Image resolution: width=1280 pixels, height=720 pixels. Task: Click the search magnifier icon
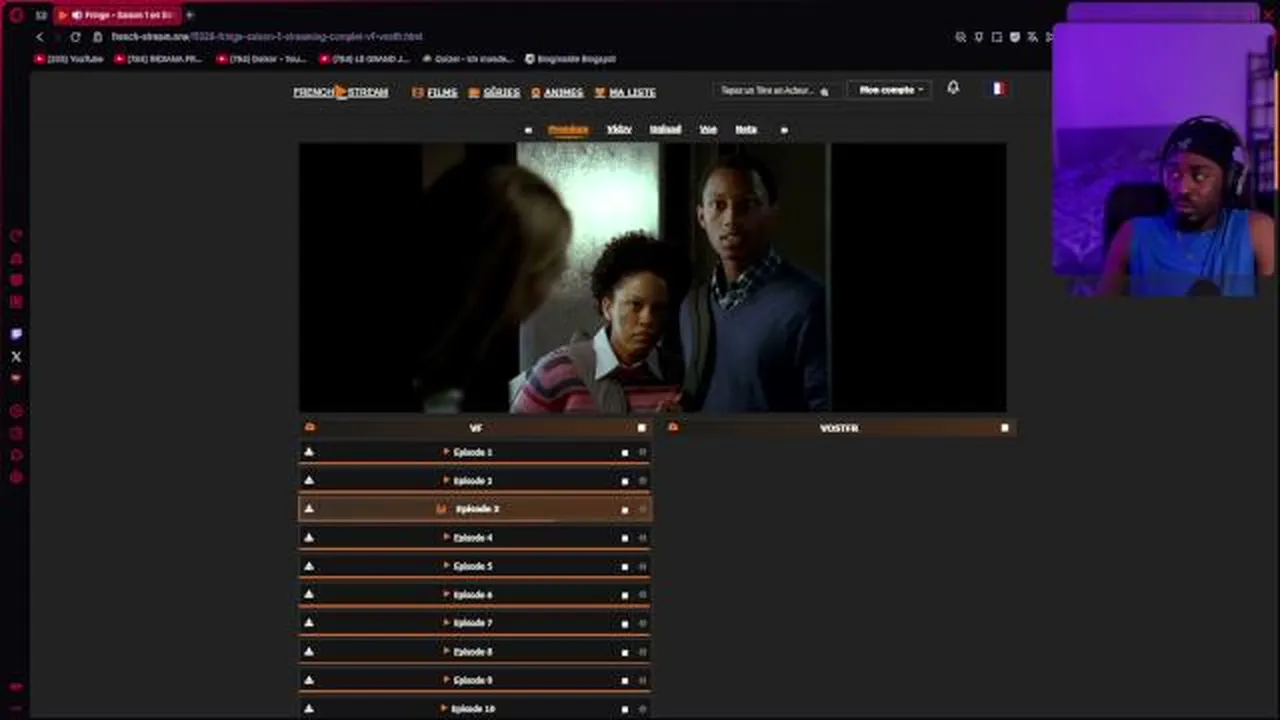coord(824,91)
